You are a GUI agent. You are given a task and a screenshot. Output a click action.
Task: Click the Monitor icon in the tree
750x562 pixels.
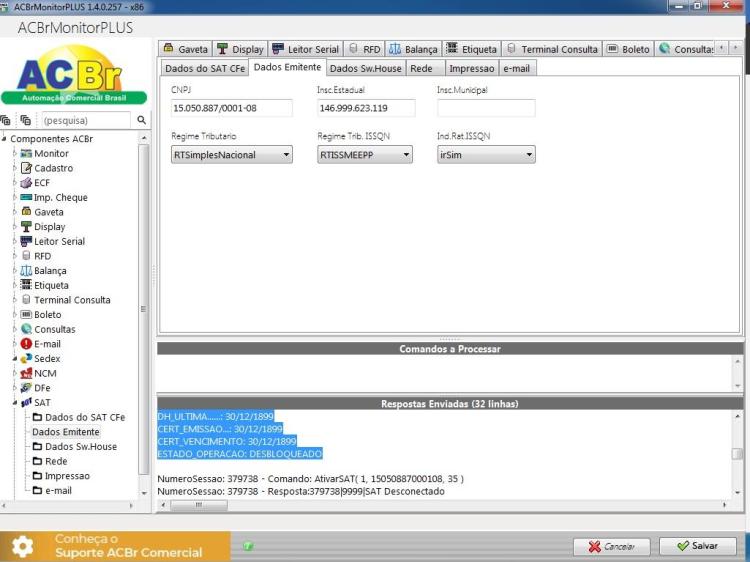coord(26,154)
